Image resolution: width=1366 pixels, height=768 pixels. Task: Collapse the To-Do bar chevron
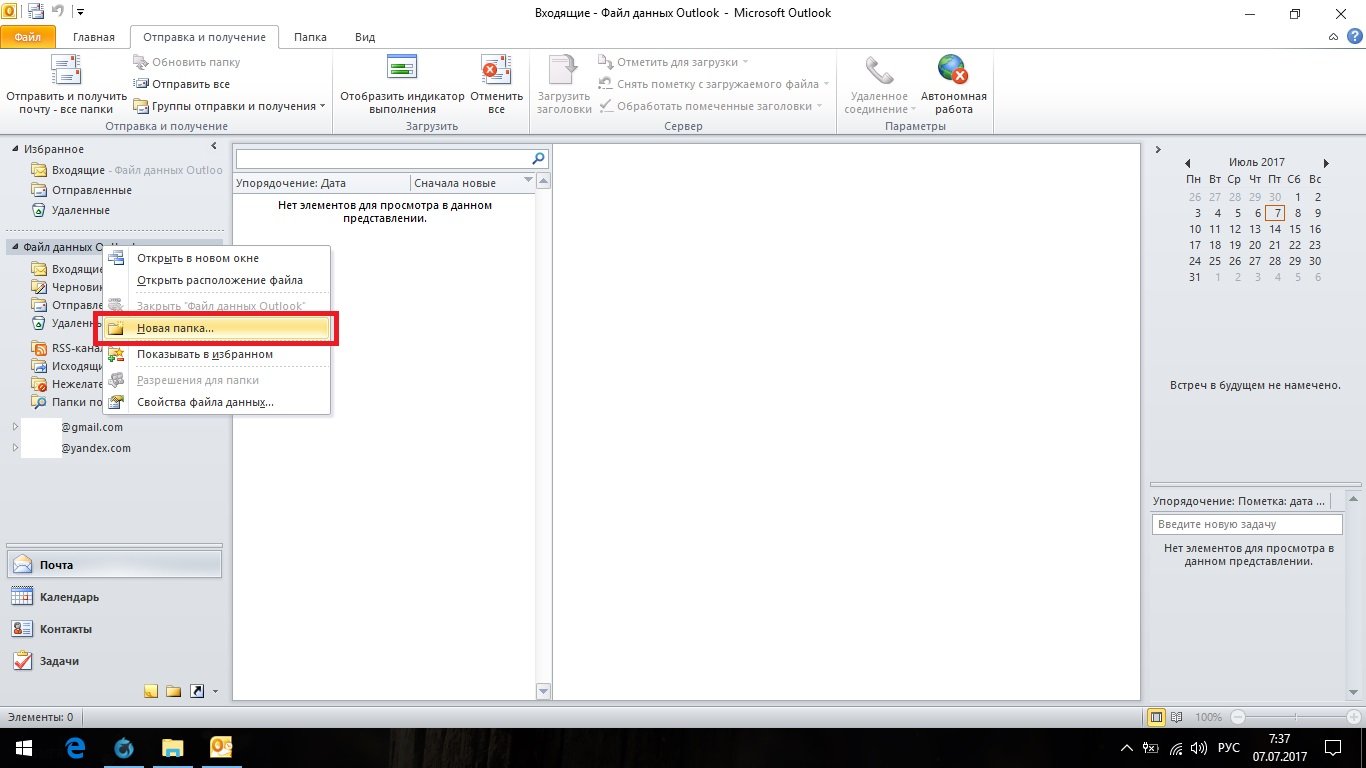point(1158,150)
